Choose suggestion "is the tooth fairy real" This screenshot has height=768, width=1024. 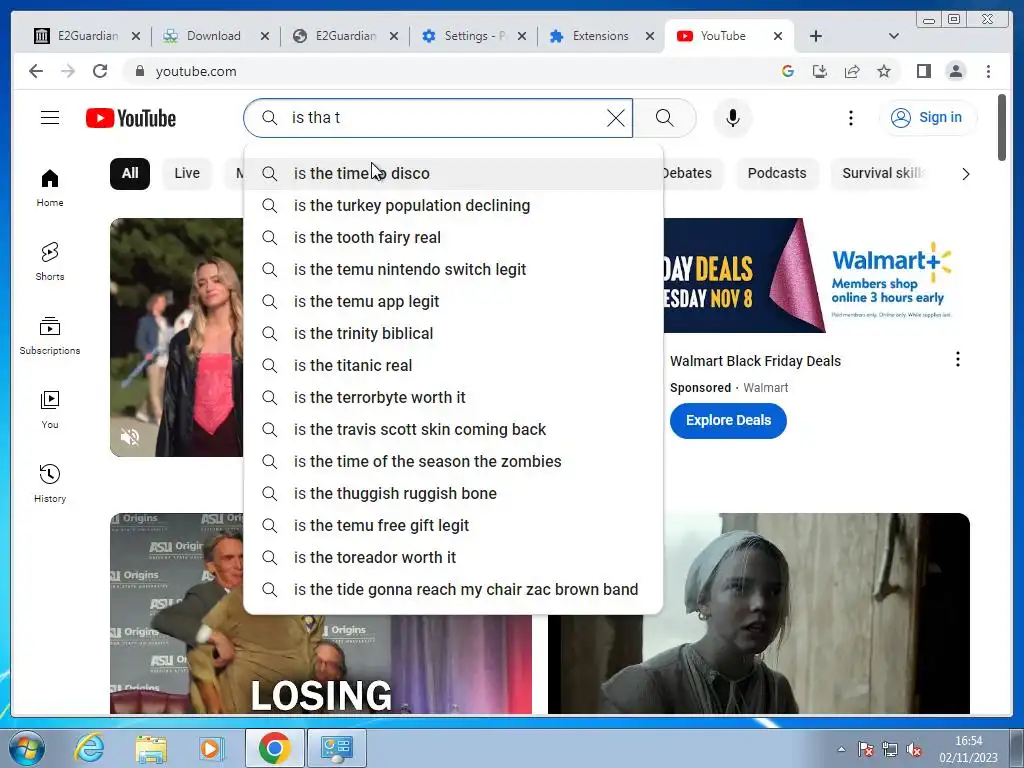point(453,238)
